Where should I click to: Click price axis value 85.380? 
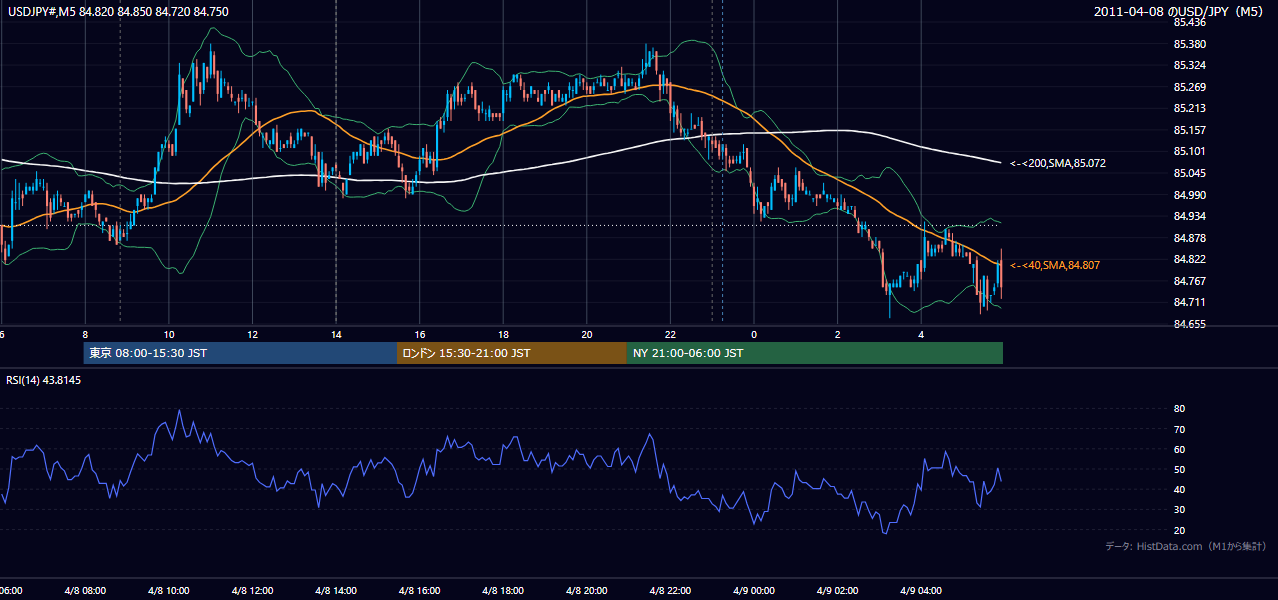(x=1189, y=44)
